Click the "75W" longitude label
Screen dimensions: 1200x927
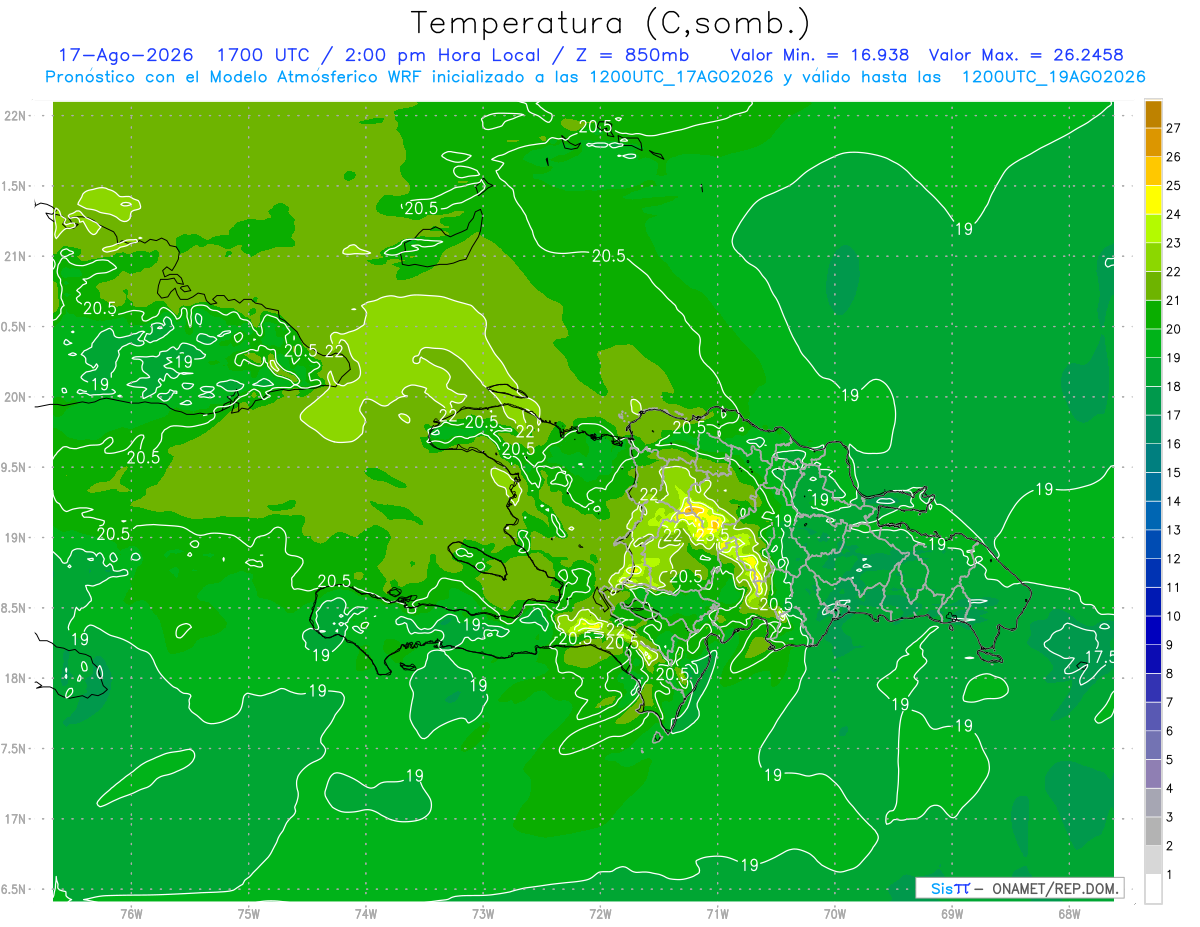pos(248,913)
